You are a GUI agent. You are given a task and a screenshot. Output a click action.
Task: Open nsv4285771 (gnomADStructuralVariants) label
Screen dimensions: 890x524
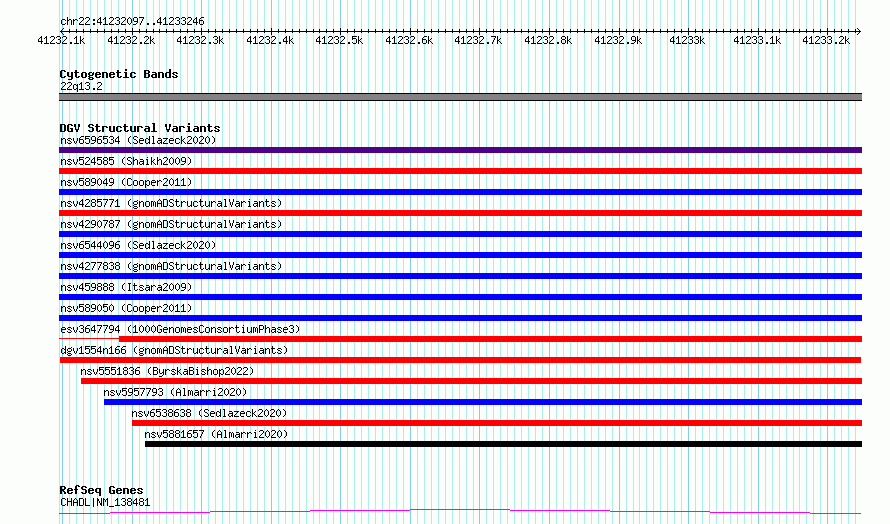[171, 203]
